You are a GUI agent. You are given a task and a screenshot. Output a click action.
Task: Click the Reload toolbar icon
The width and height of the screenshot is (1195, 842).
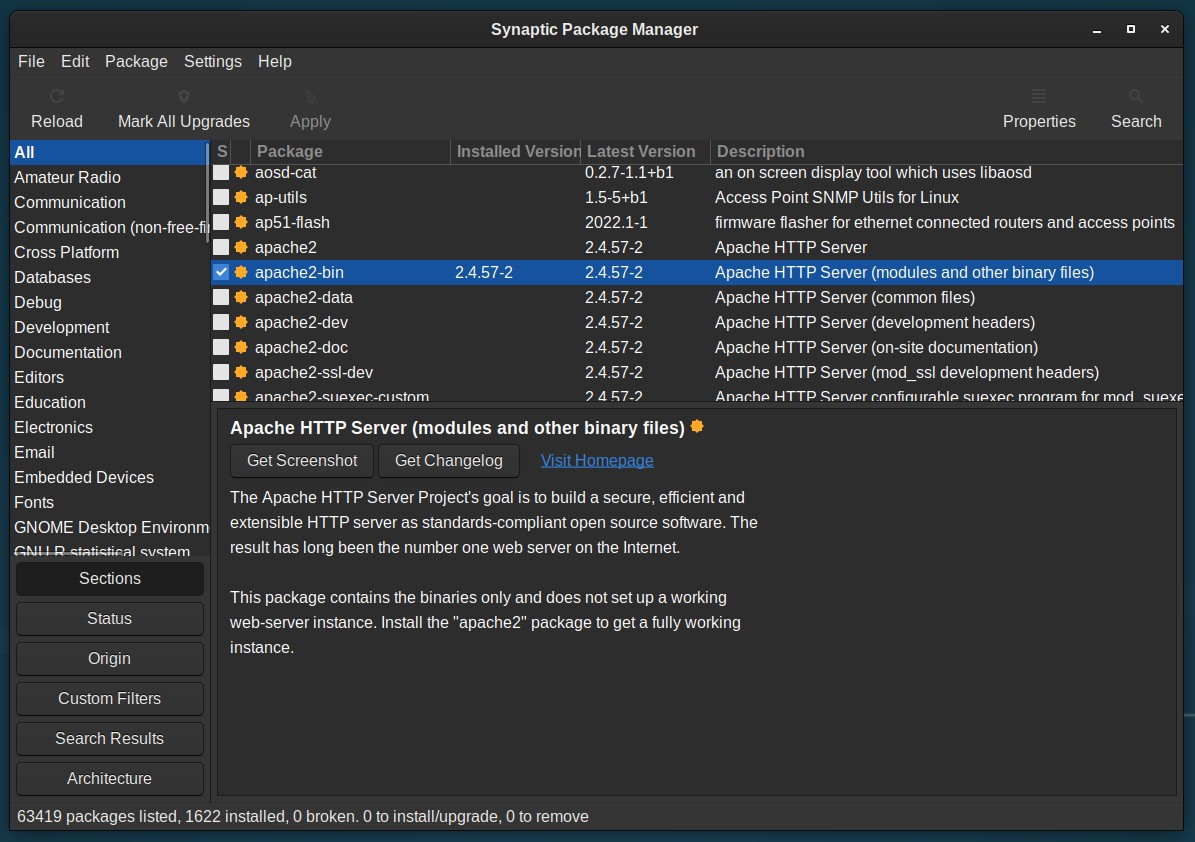(56, 97)
